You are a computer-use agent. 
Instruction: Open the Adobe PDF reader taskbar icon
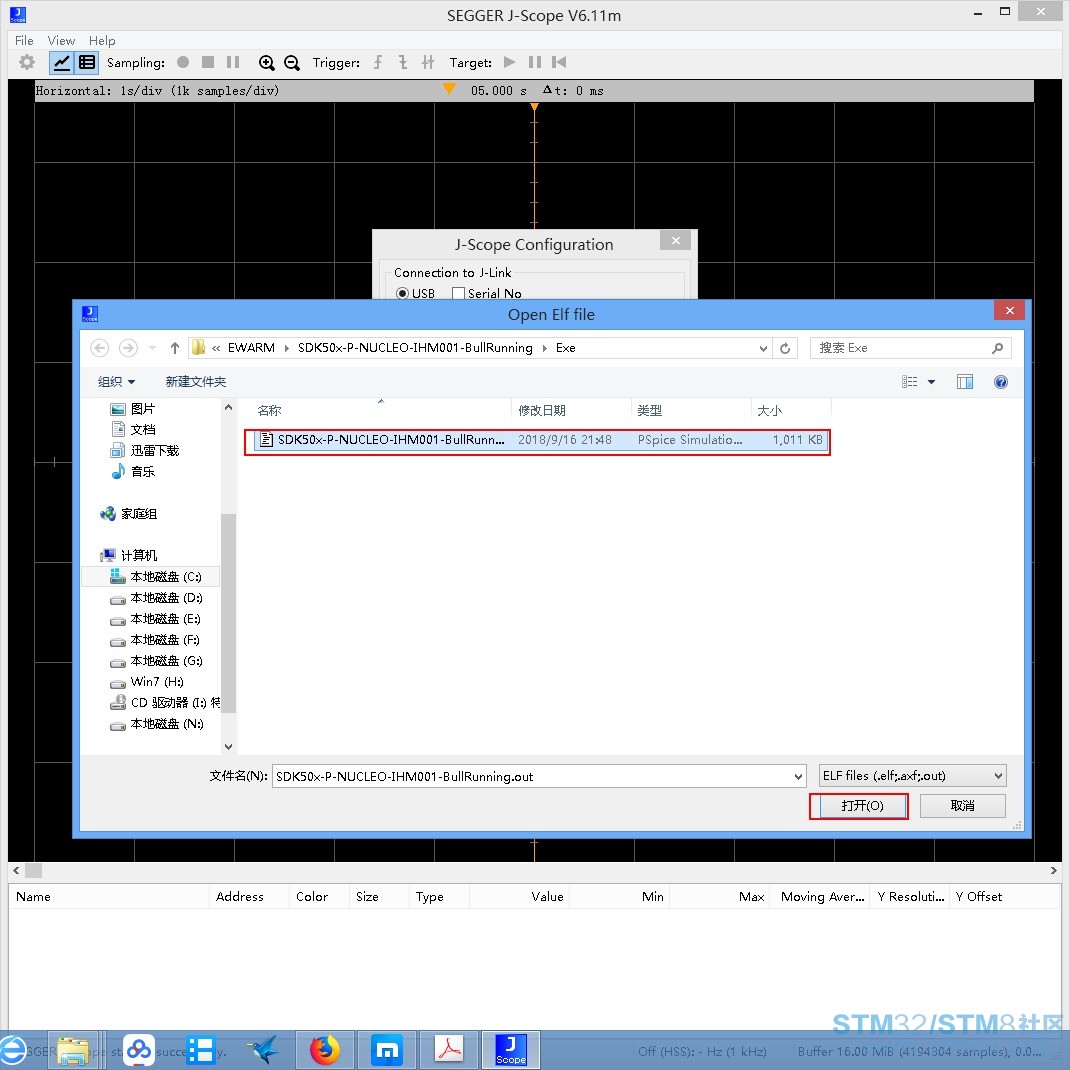[x=450, y=1050]
